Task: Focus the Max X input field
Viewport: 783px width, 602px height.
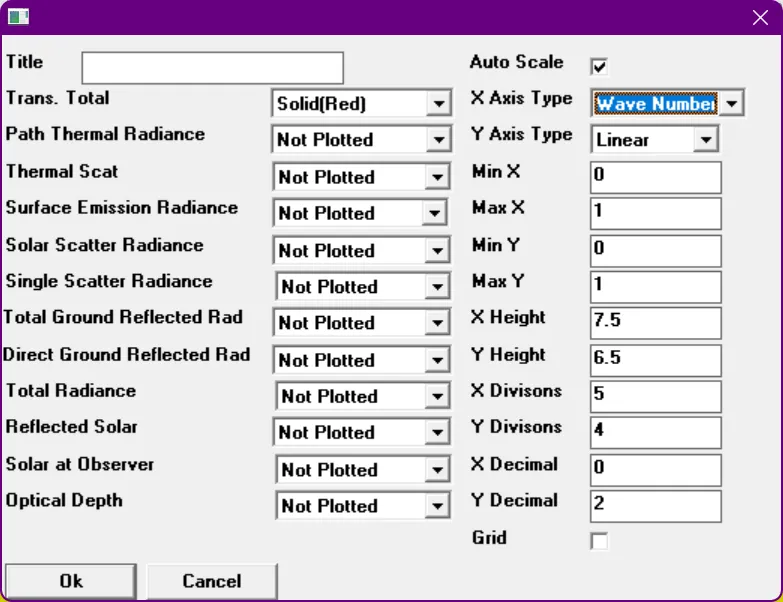Action: 655,214
